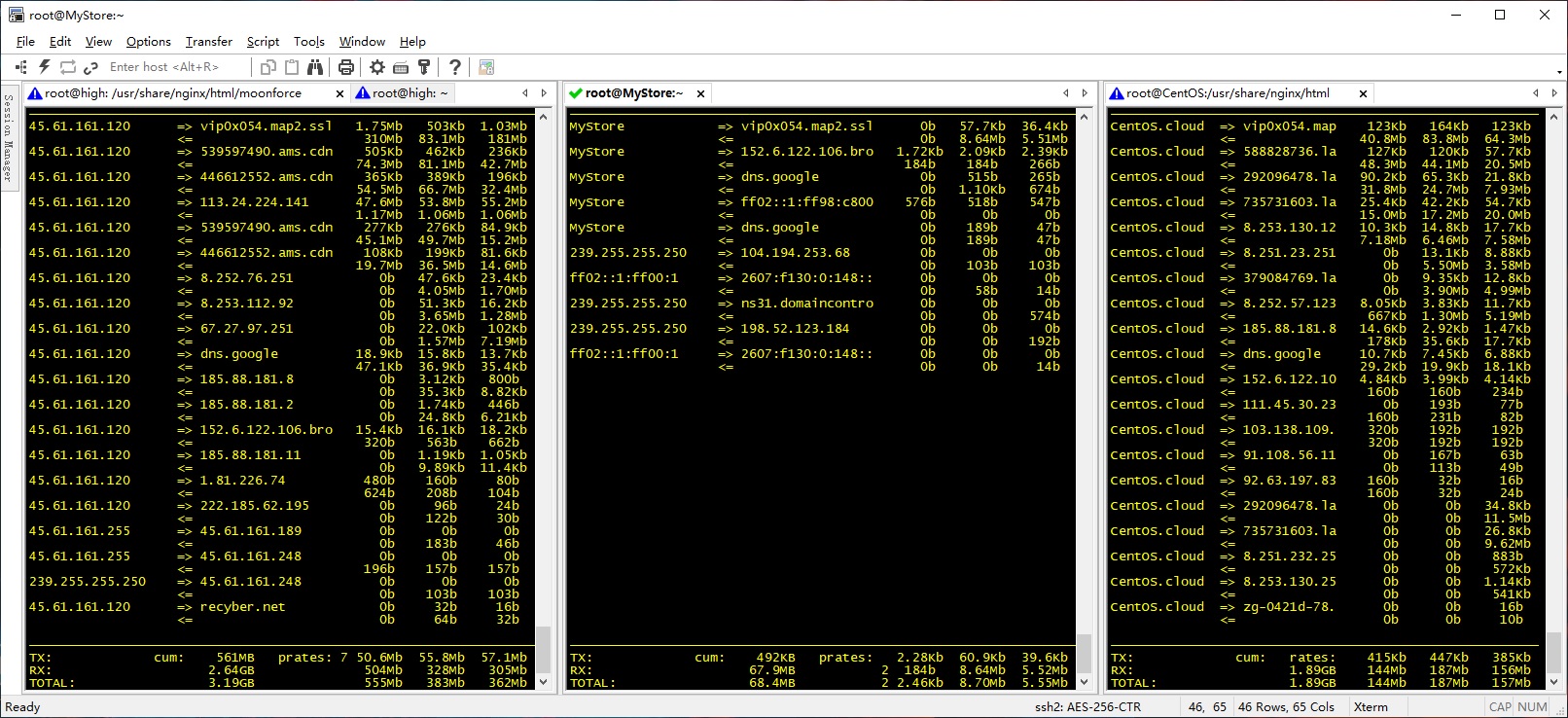Click the left terminal scrollbar thumb

[x=544, y=650]
